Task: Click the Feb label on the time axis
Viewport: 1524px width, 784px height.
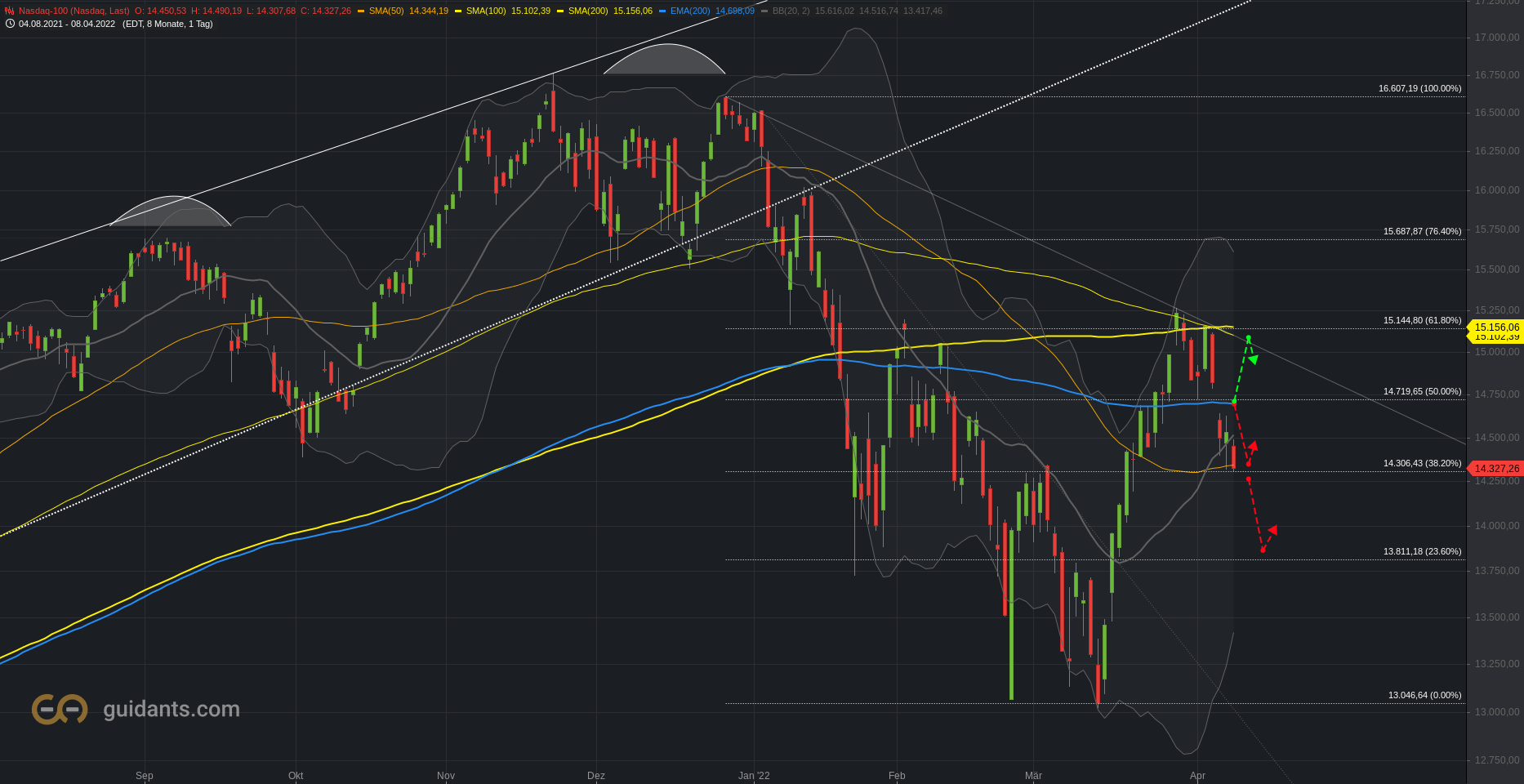Action: point(897,776)
